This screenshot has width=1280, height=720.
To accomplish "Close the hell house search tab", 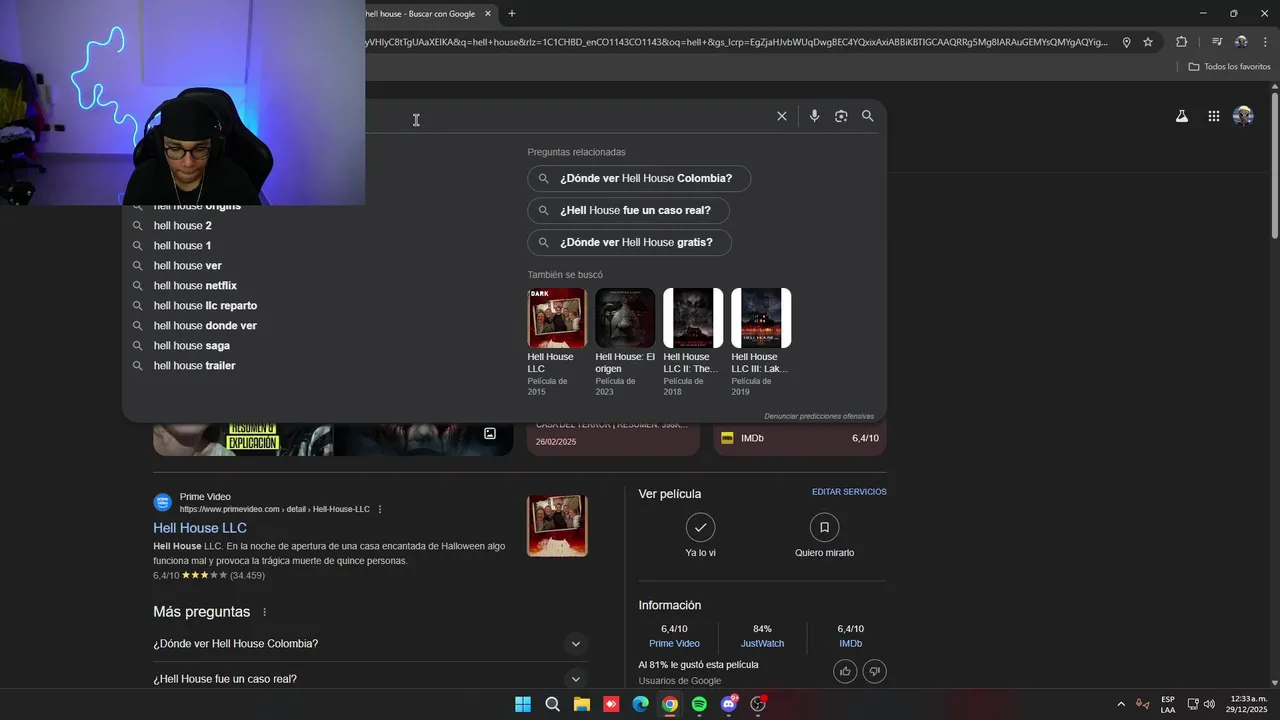I will [488, 14].
